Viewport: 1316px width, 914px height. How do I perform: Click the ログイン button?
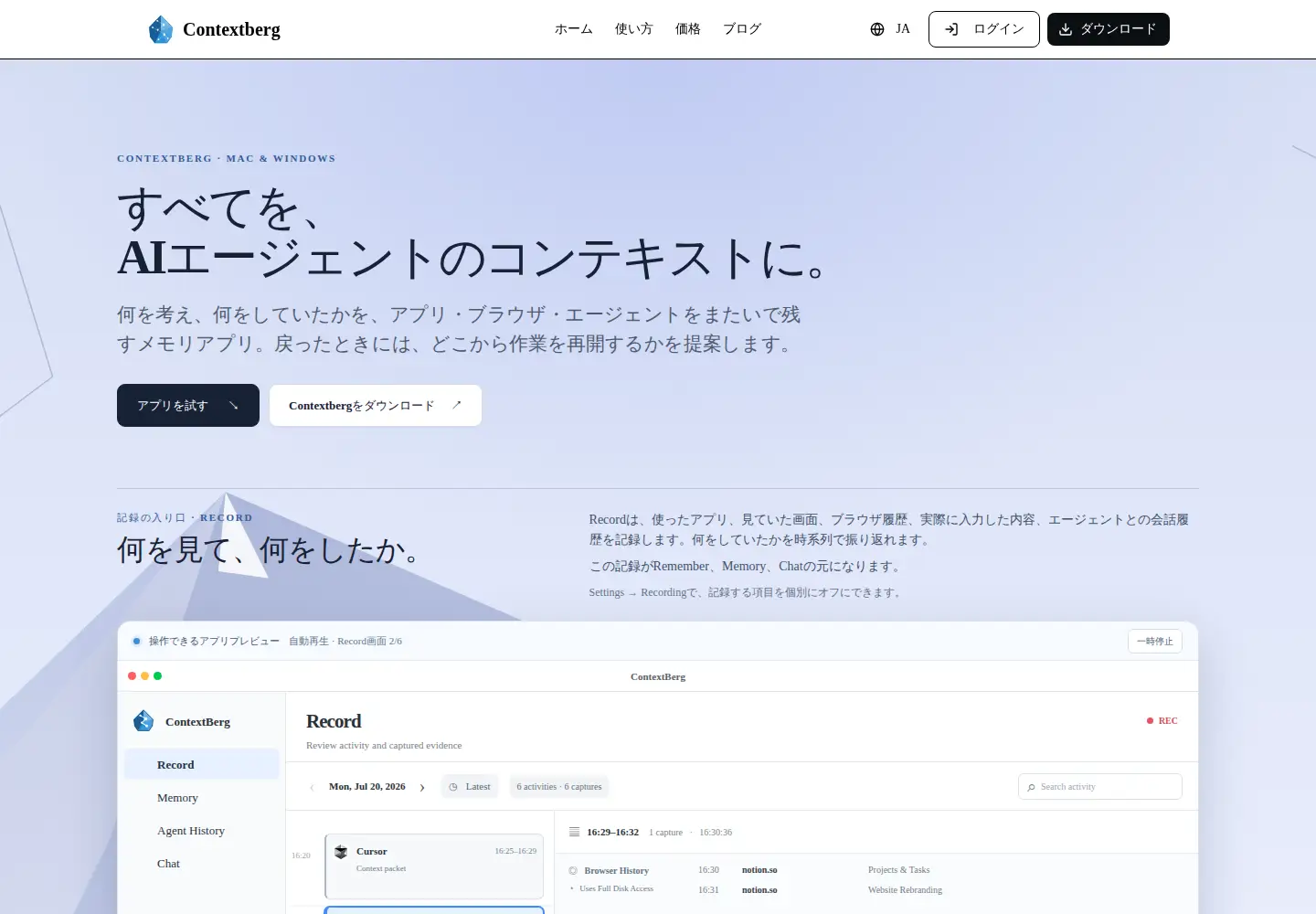click(x=984, y=29)
